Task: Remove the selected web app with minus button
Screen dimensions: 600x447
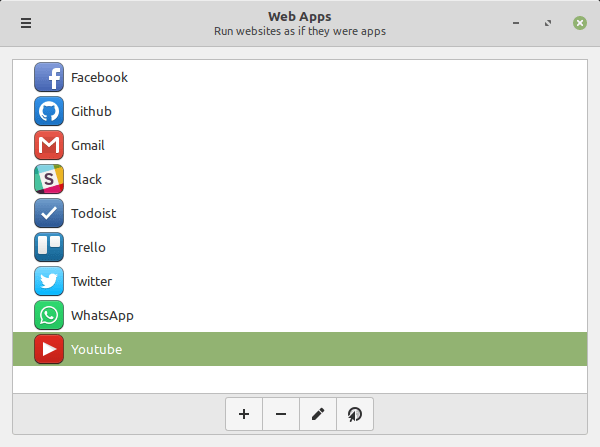Action: coord(281,414)
